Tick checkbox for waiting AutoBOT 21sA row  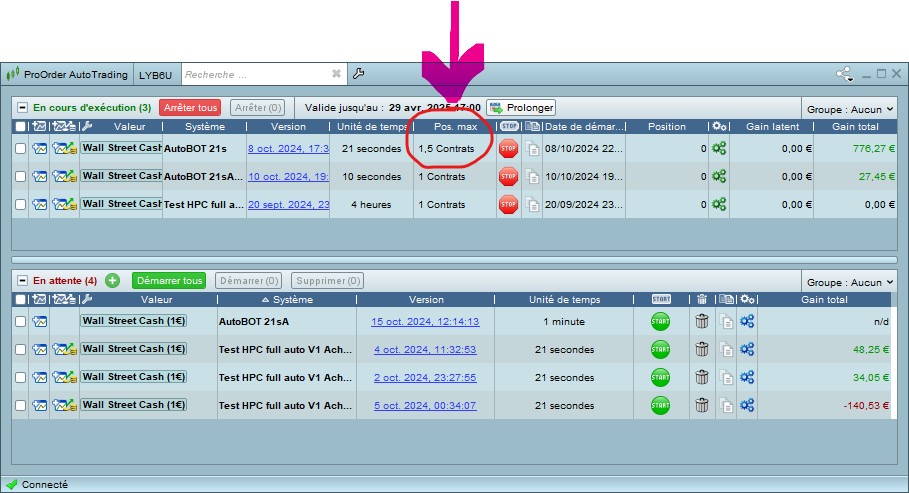[20, 321]
